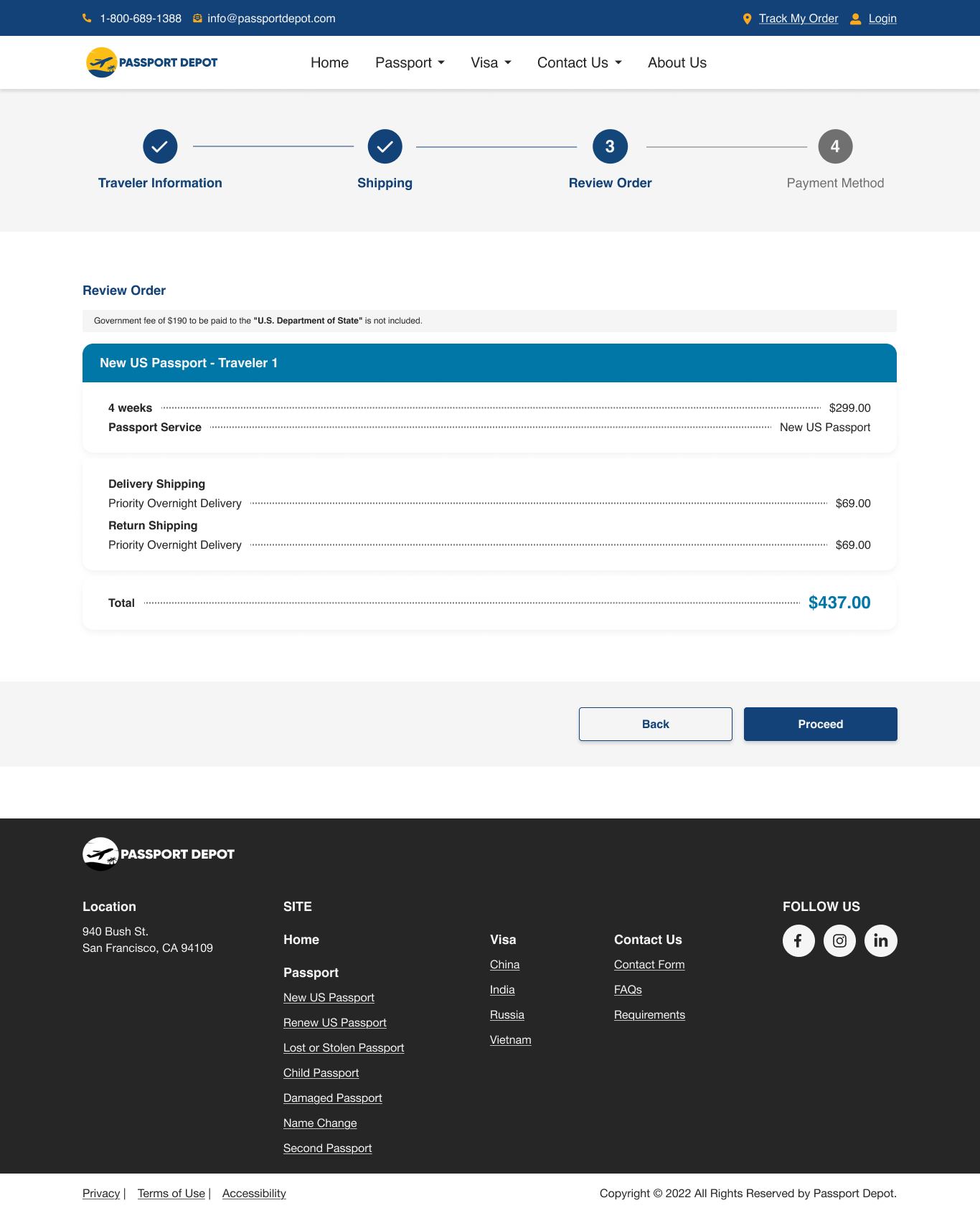
Task: Click the phone icon in top bar
Action: coord(87,19)
